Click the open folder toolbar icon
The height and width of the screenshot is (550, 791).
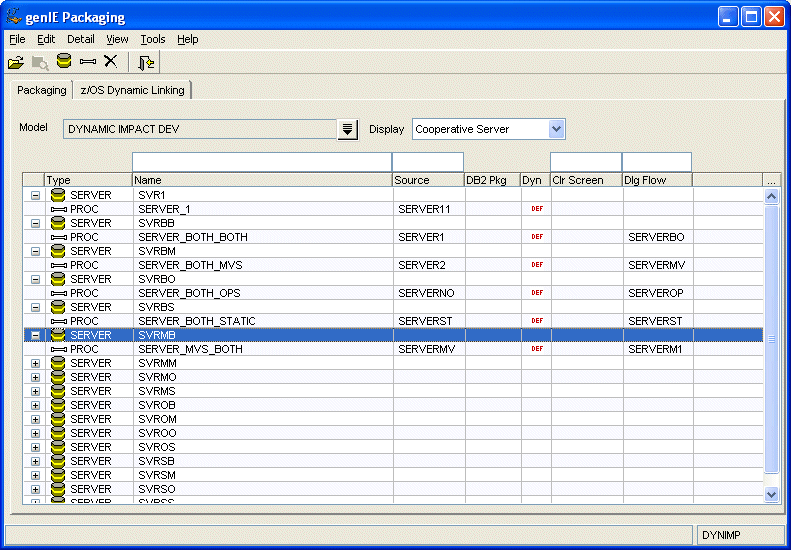tap(16, 62)
